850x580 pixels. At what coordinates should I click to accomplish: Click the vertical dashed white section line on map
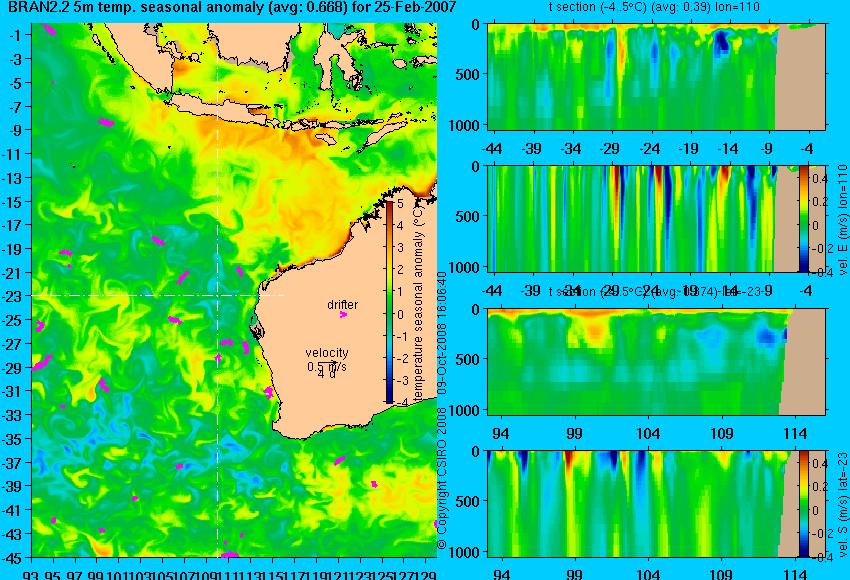pos(217,290)
